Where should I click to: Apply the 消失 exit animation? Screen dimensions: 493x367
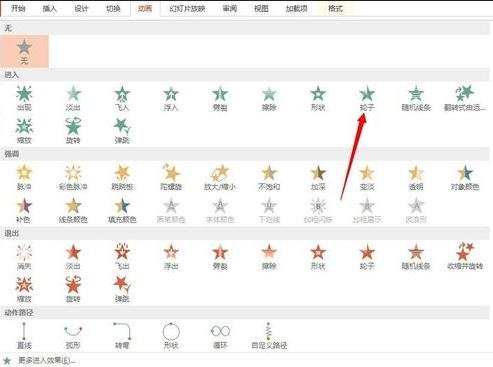[24, 257]
